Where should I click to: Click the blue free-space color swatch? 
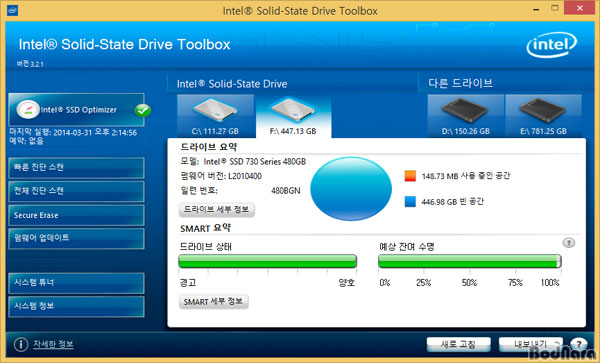(x=410, y=202)
